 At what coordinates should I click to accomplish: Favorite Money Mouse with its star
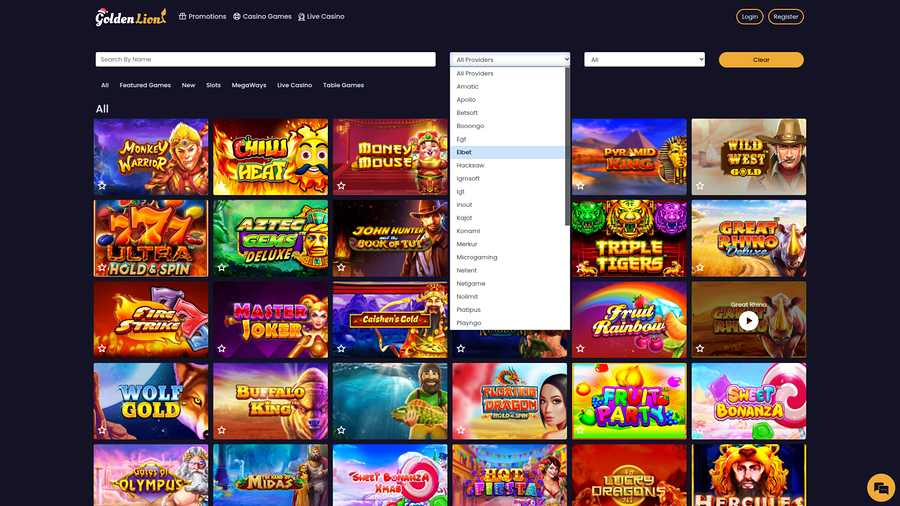(x=342, y=186)
